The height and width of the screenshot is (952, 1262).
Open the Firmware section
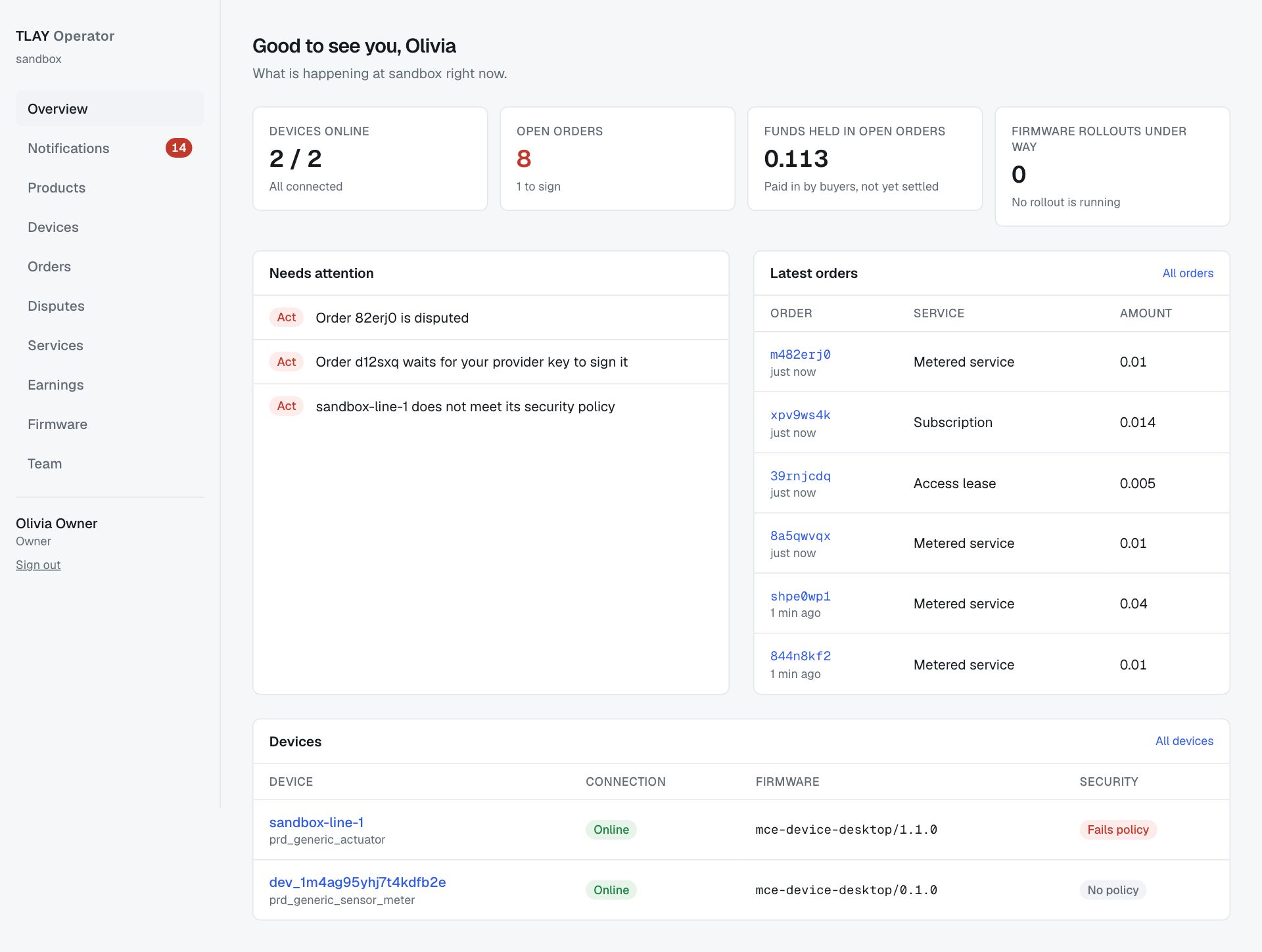[110, 424]
